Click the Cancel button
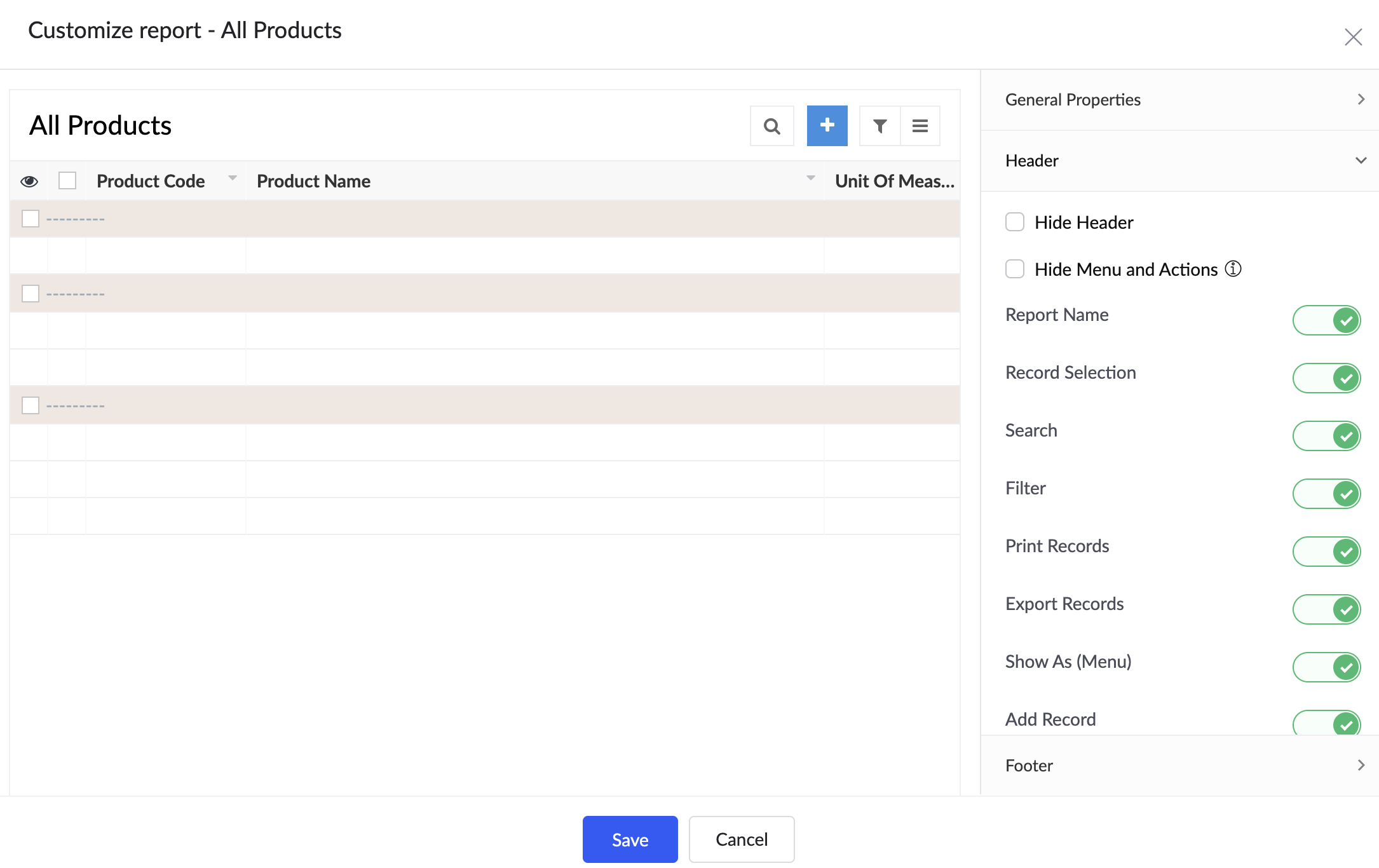 pyautogui.click(x=741, y=839)
